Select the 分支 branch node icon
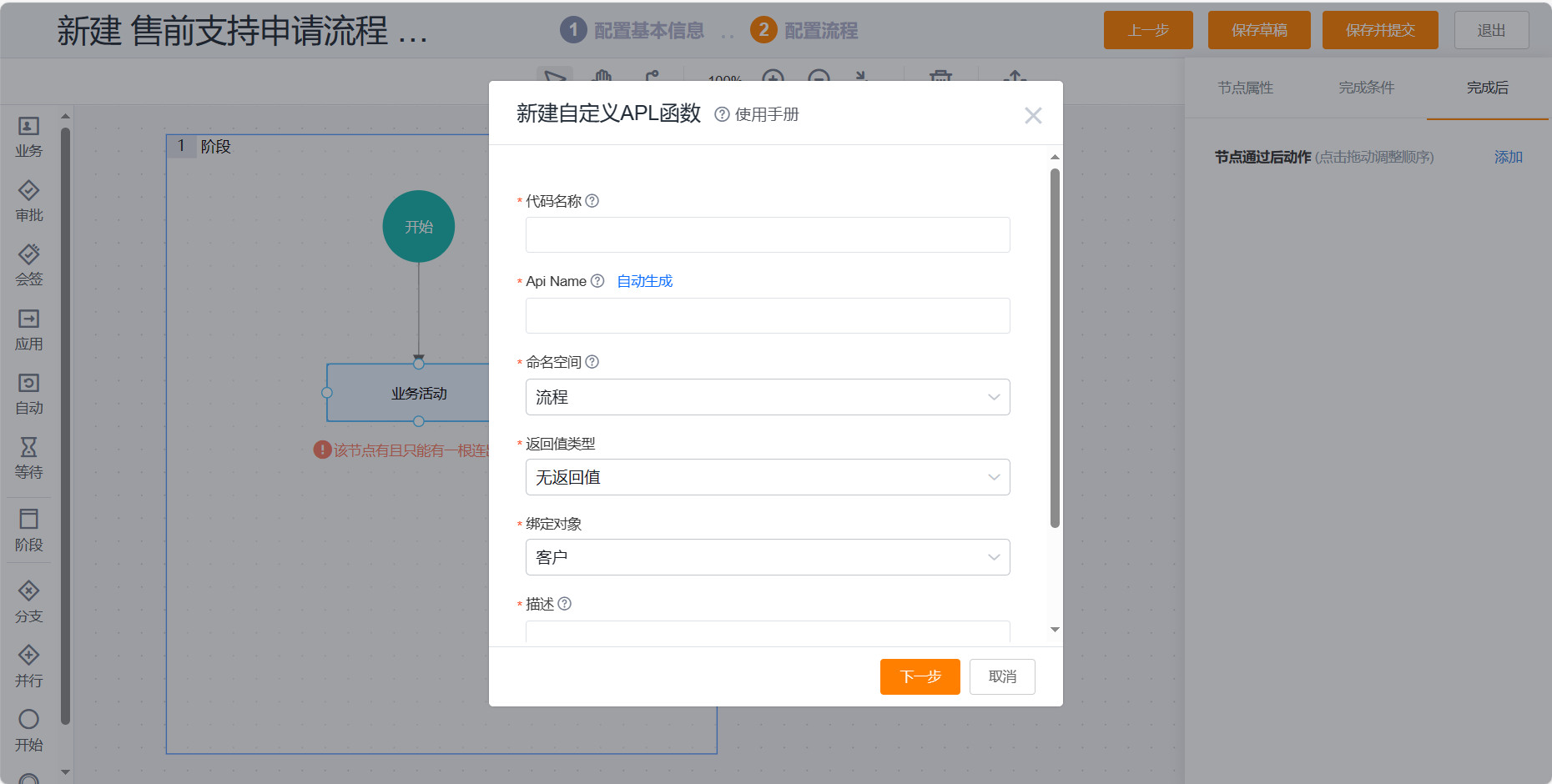The image size is (1552, 784). pyautogui.click(x=28, y=591)
